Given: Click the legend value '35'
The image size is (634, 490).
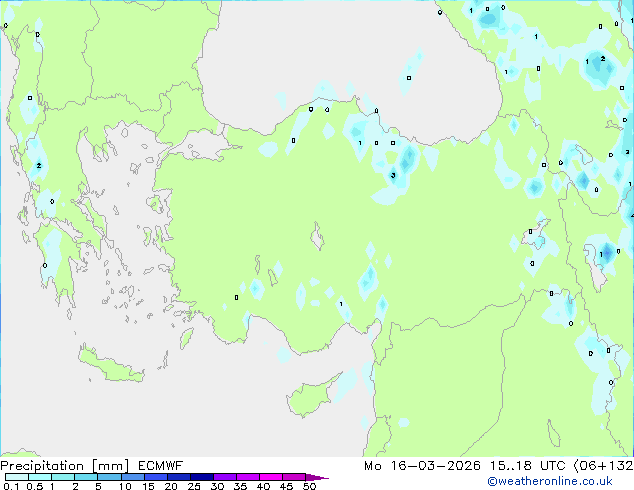Looking at the screenshot, I should pos(240,486).
